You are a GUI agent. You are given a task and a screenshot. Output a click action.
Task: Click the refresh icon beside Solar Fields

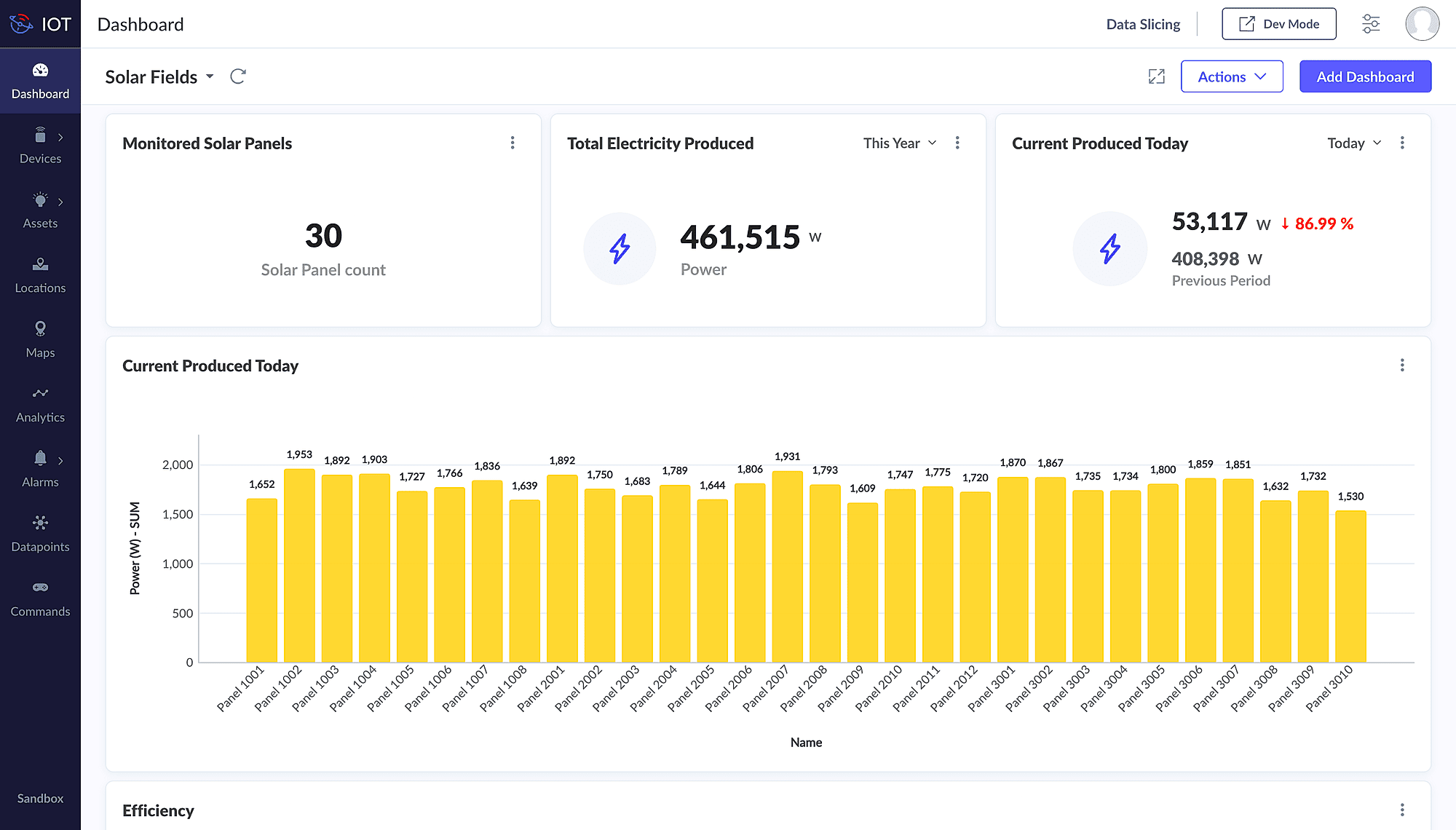(x=238, y=76)
